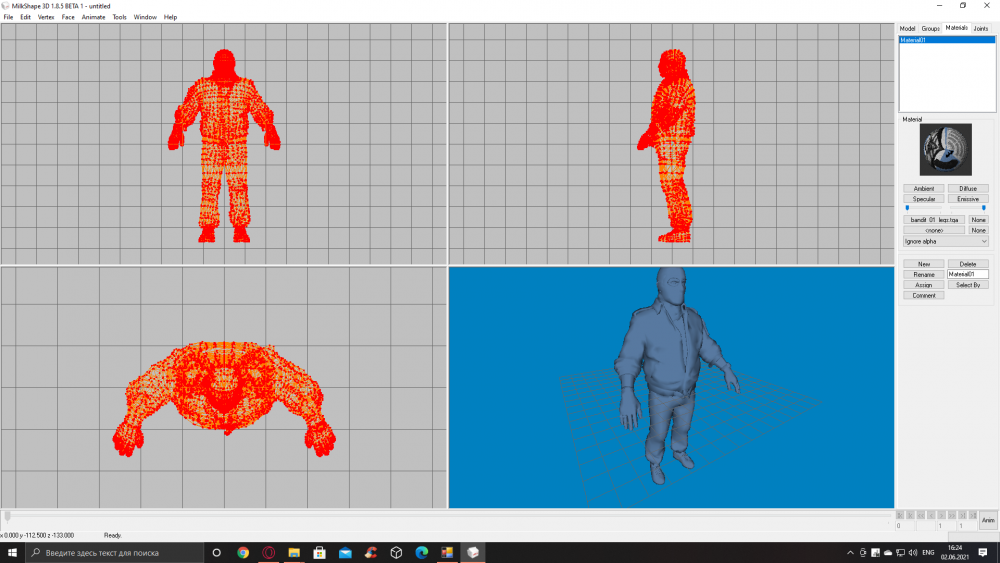Switch to the Materials tab
This screenshot has height=563, width=1000.
[x=956, y=28]
